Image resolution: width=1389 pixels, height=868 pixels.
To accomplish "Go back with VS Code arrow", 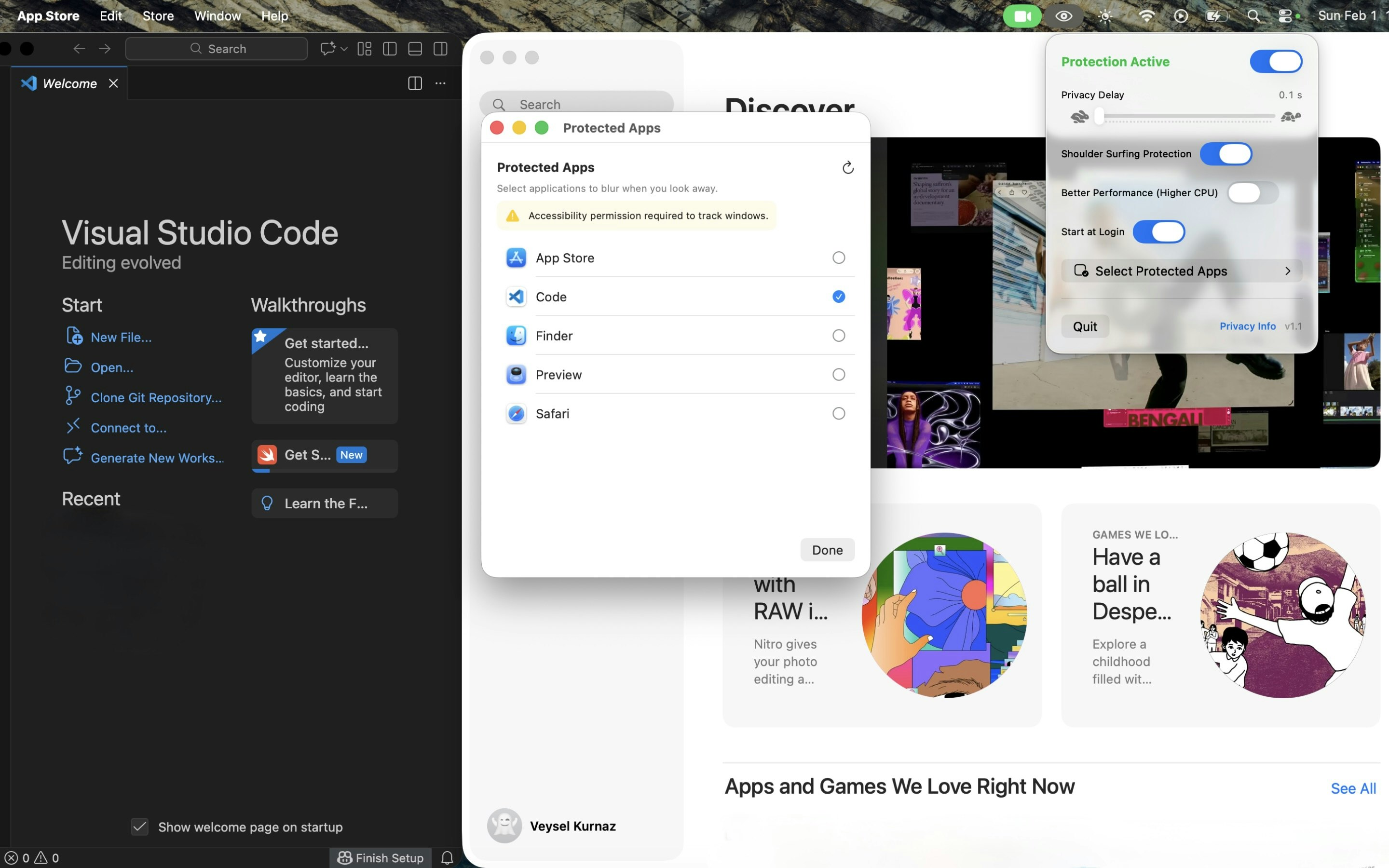I will [79, 49].
